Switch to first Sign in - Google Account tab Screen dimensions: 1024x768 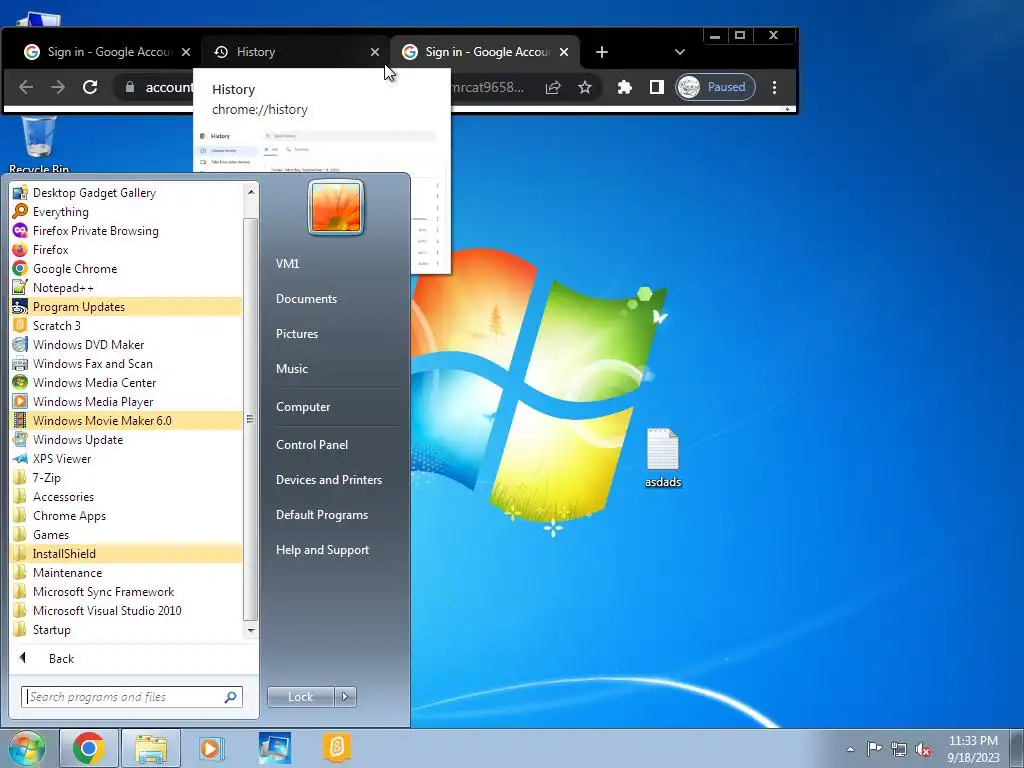(x=104, y=52)
